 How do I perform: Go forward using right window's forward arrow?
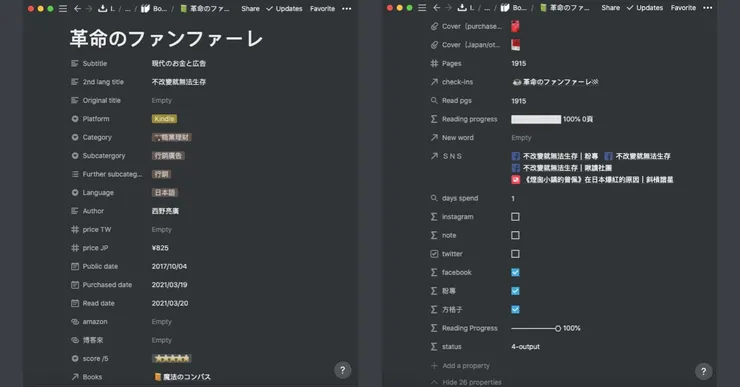pos(448,8)
